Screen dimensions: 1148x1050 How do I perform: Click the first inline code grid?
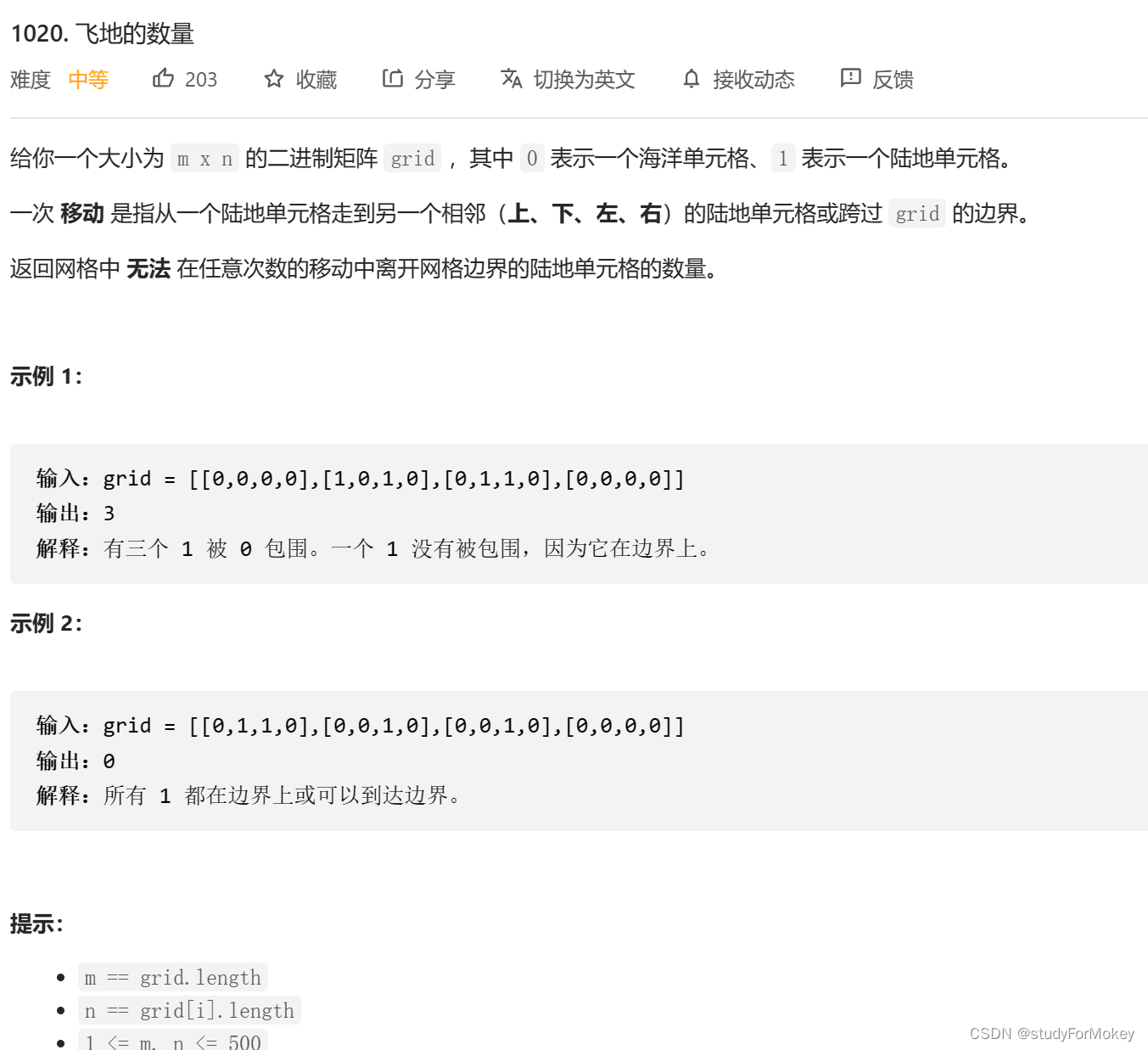(x=412, y=159)
